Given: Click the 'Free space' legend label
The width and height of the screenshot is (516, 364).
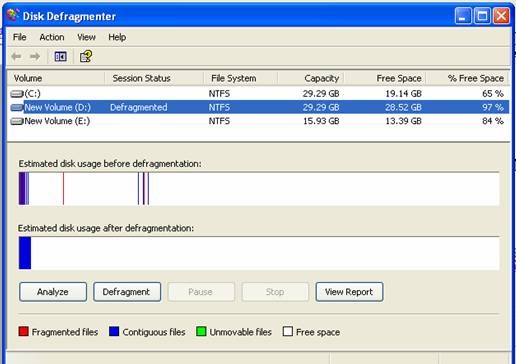Looking at the screenshot, I should click(x=318, y=332).
